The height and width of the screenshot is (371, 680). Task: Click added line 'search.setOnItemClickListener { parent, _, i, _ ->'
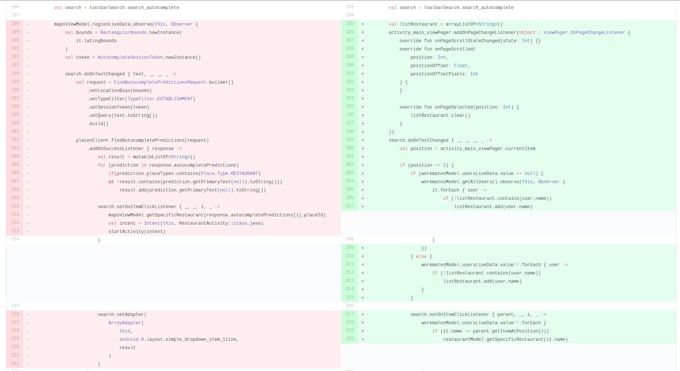click(x=478, y=314)
